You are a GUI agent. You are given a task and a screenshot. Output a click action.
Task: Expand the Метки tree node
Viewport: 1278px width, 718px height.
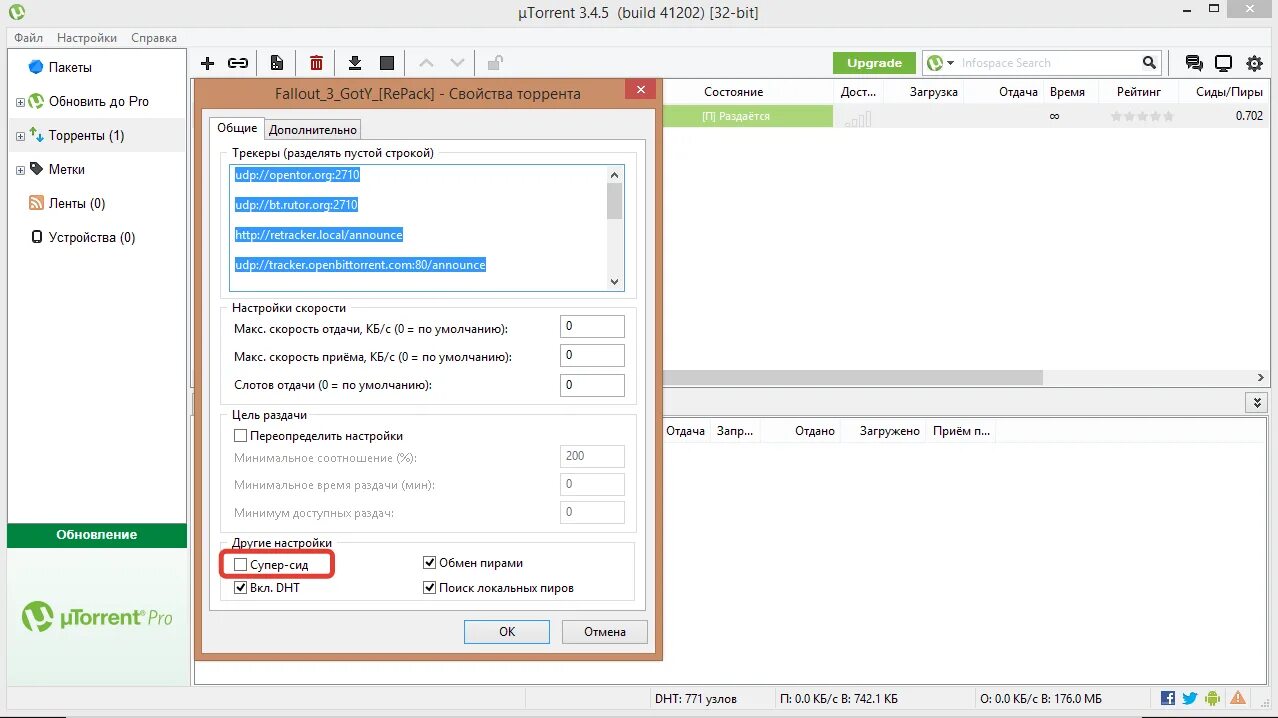(x=20, y=170)
